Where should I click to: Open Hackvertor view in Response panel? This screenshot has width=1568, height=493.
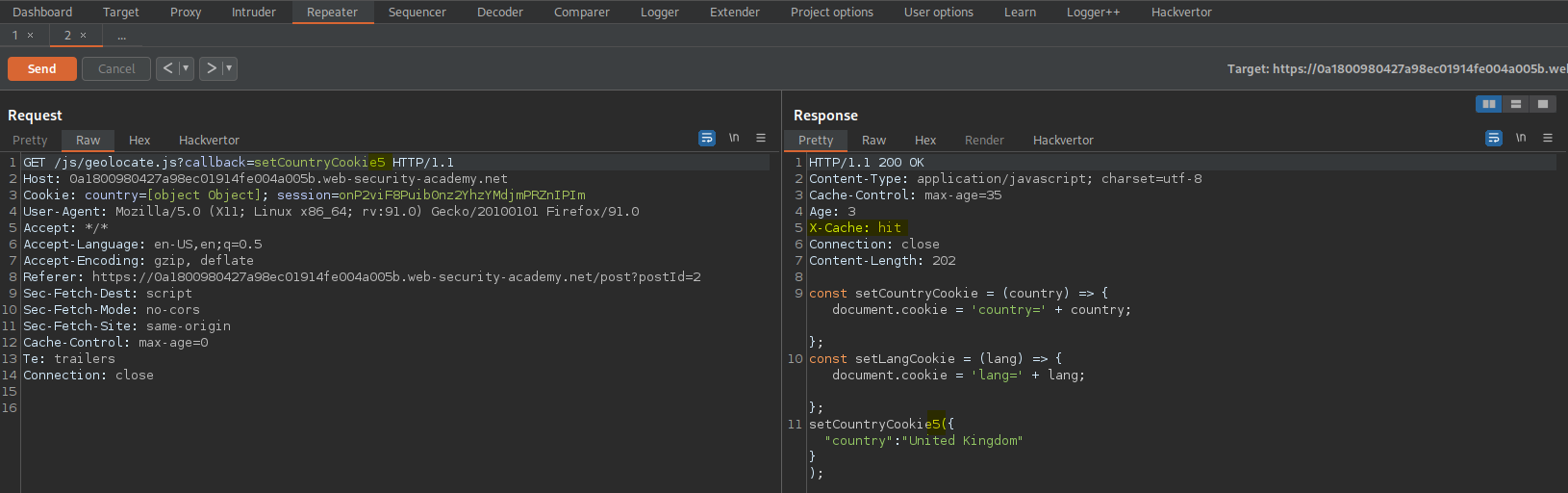coord(1063,140)
